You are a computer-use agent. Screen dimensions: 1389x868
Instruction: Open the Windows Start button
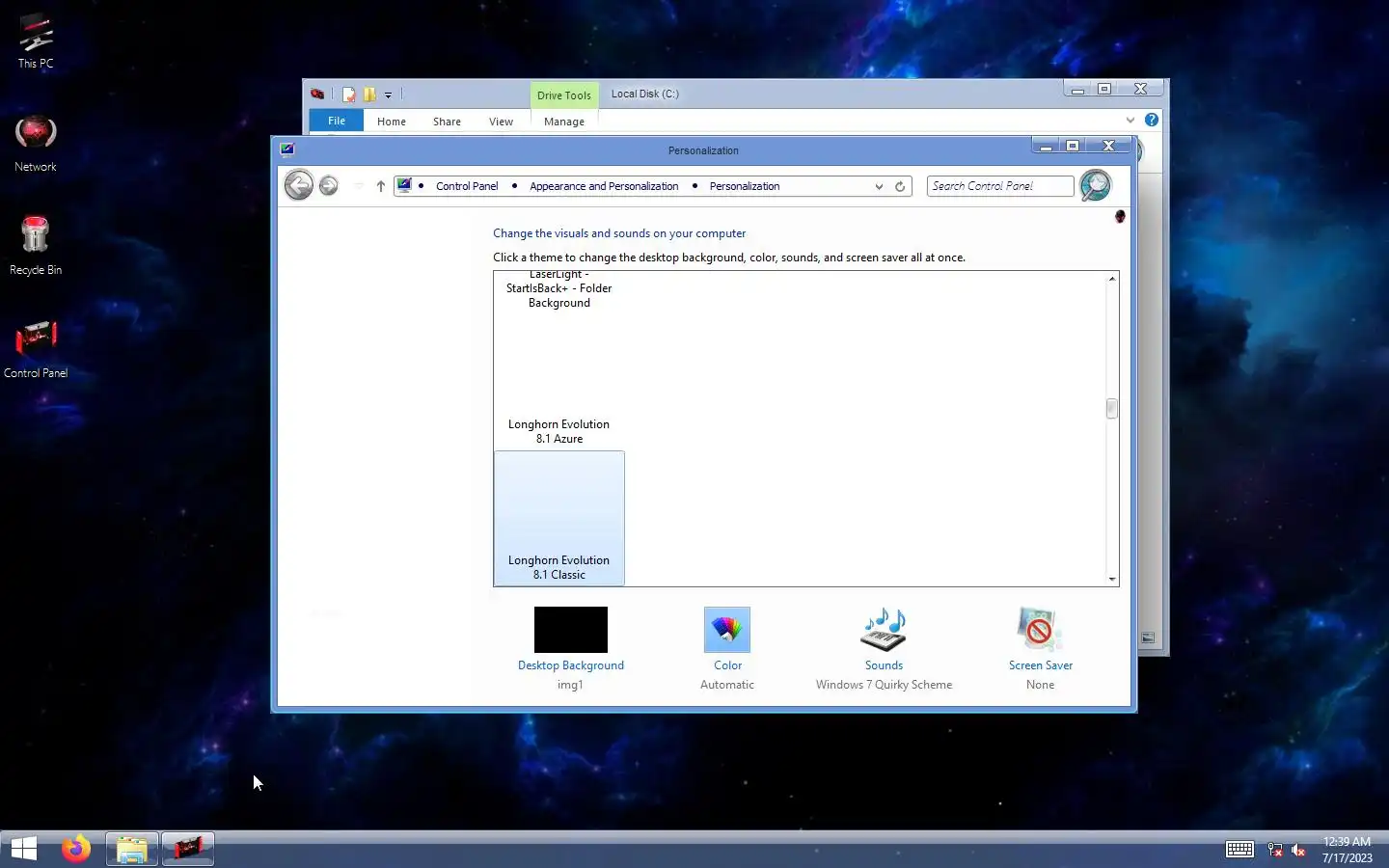[23, 849]
